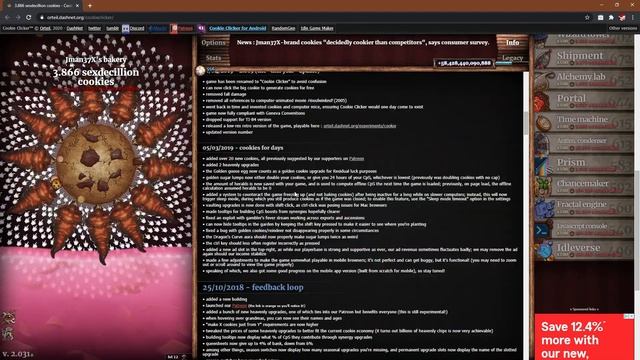Open the retro version experiments link
This screenshot has width=640, height=360.
point(360,126)
